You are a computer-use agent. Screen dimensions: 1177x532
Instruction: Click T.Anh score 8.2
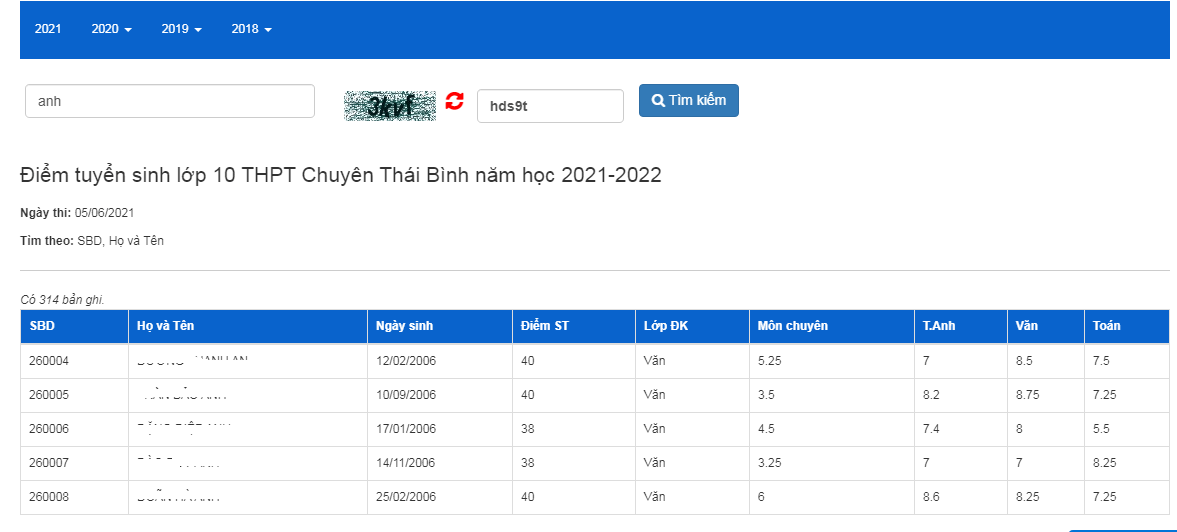tap(932, 395)
